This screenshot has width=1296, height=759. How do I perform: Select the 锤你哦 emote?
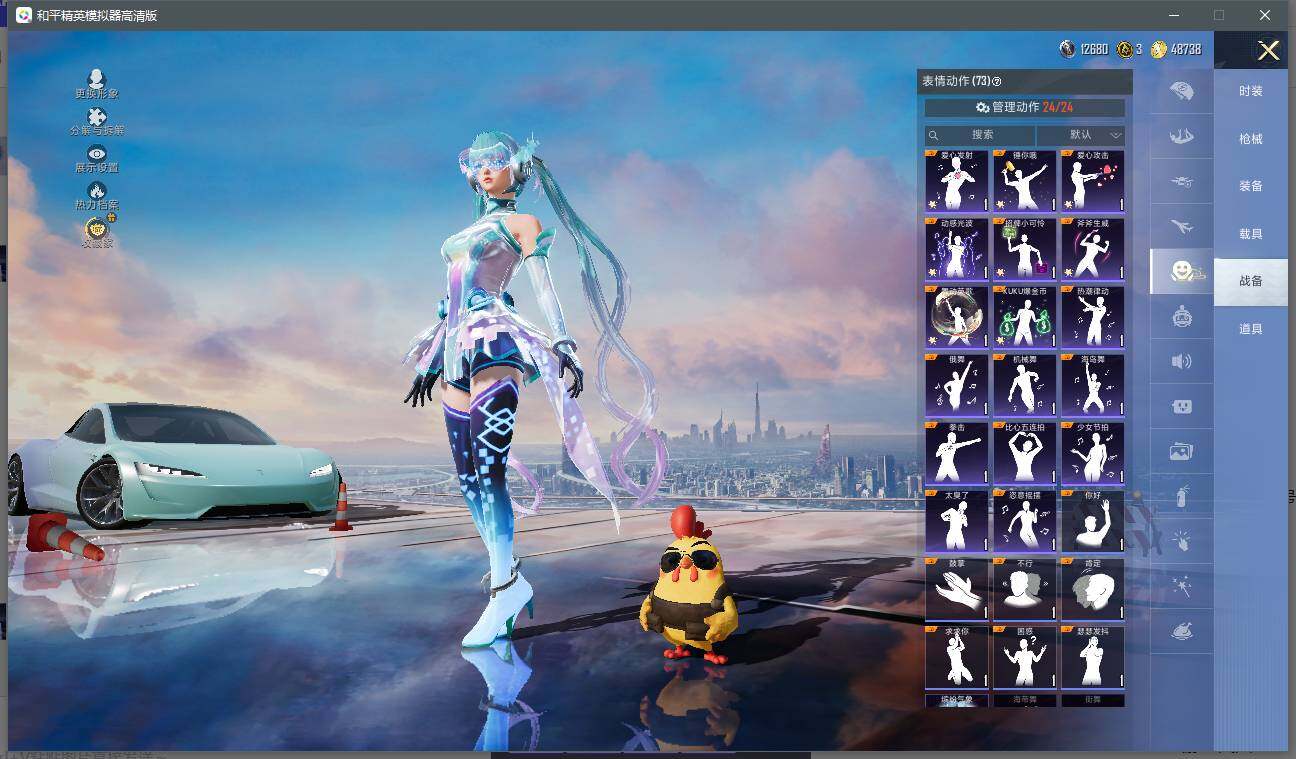[x=1025, y=181]
